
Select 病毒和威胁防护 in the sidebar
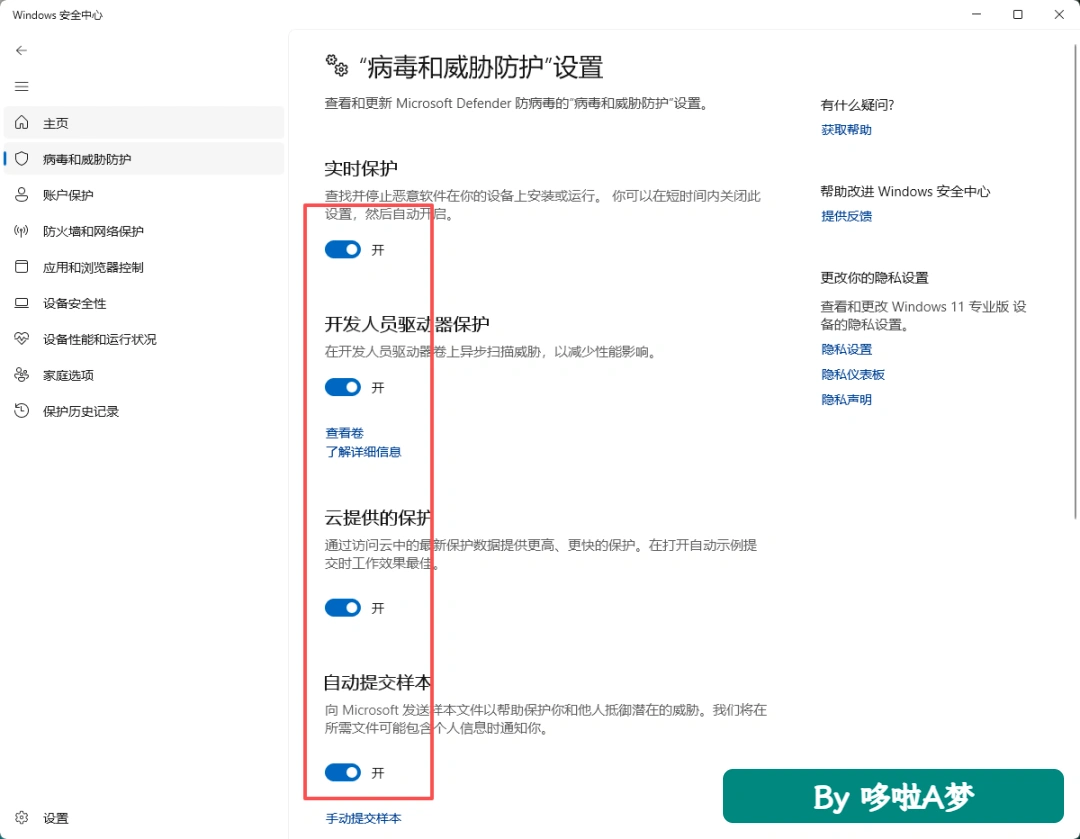(144, 159)
